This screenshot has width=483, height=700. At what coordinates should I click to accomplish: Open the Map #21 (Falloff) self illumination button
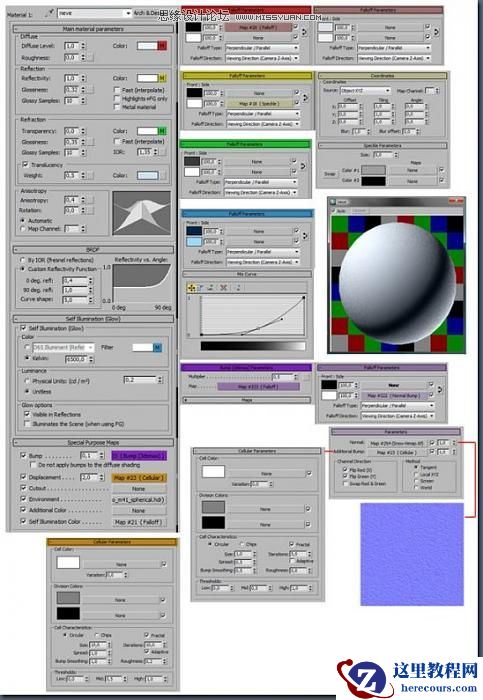pos(139,522)
